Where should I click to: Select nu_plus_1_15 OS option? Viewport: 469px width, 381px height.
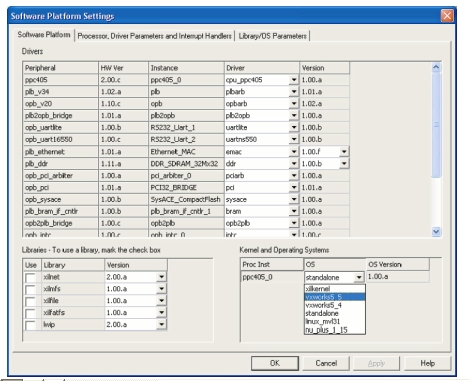click(x=335, y=330)
